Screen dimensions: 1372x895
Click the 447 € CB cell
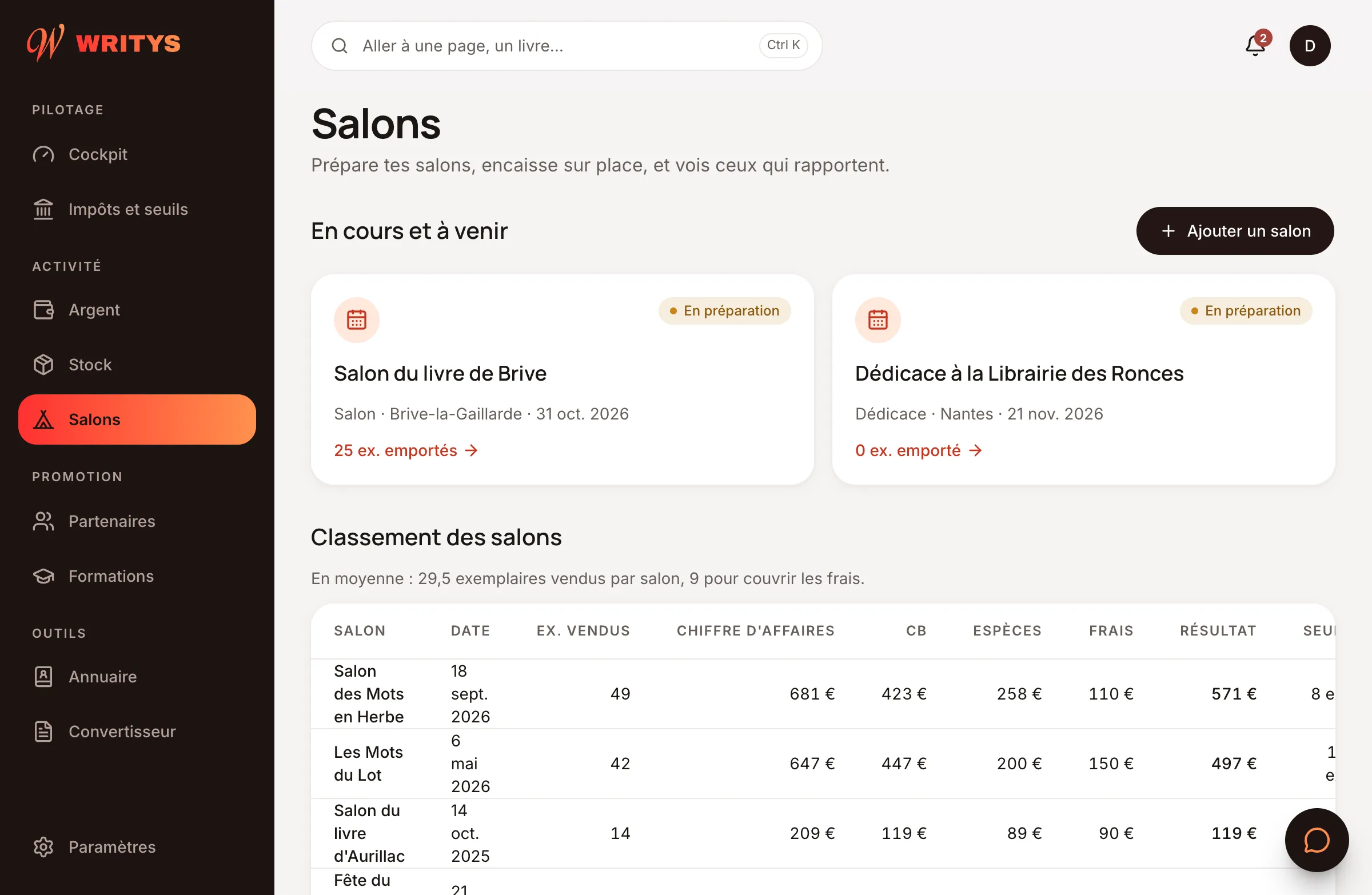(904, 764)
